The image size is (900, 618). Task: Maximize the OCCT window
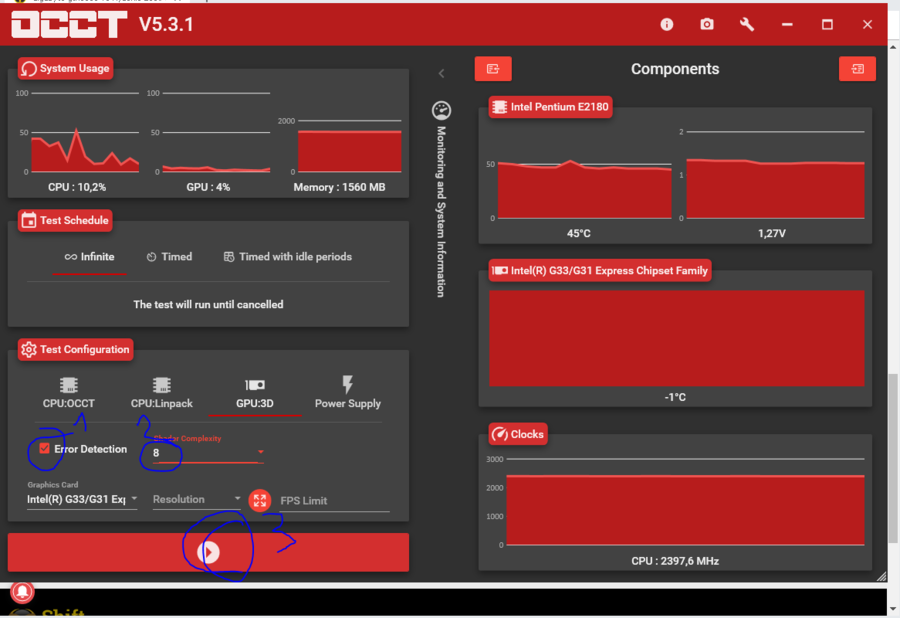point(827,25)
